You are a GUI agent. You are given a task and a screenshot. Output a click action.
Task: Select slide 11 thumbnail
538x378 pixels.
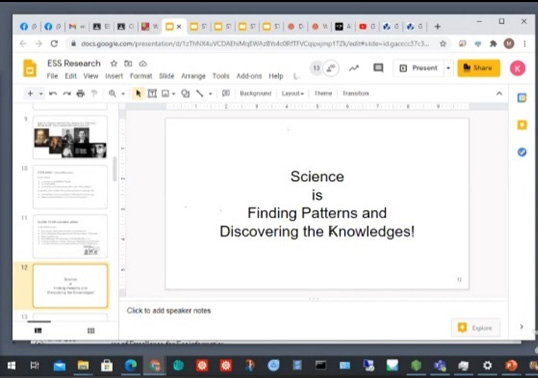(70, 236)
